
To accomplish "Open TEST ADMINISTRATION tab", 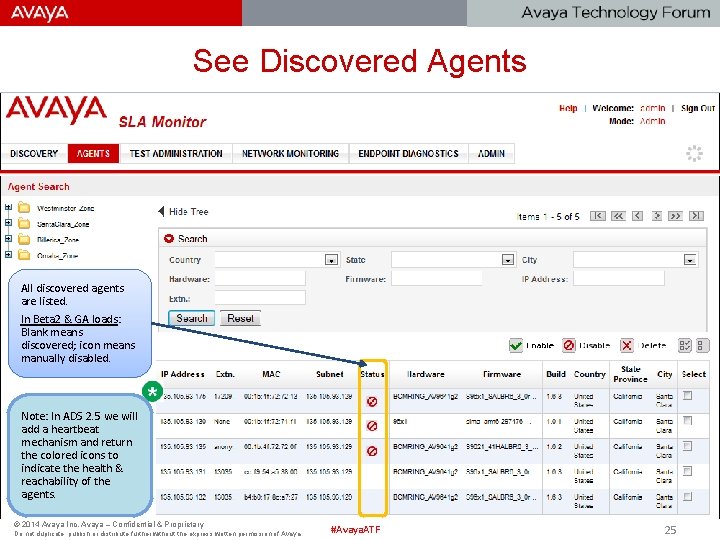I will pyautogui.click(x=176, y=153).
